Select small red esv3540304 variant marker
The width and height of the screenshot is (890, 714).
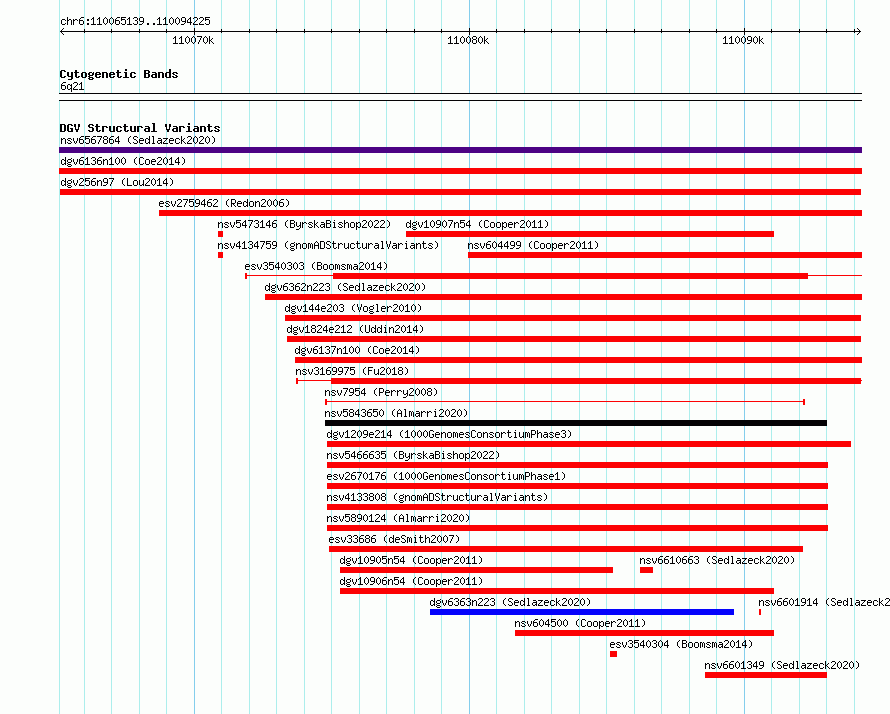[614, 654]
